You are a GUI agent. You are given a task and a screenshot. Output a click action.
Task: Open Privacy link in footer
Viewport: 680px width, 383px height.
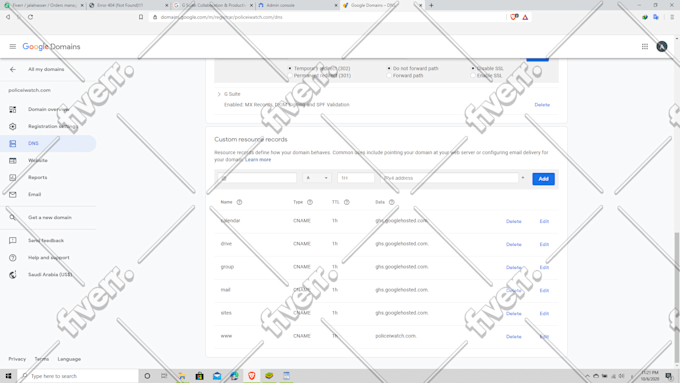(17, 359)
